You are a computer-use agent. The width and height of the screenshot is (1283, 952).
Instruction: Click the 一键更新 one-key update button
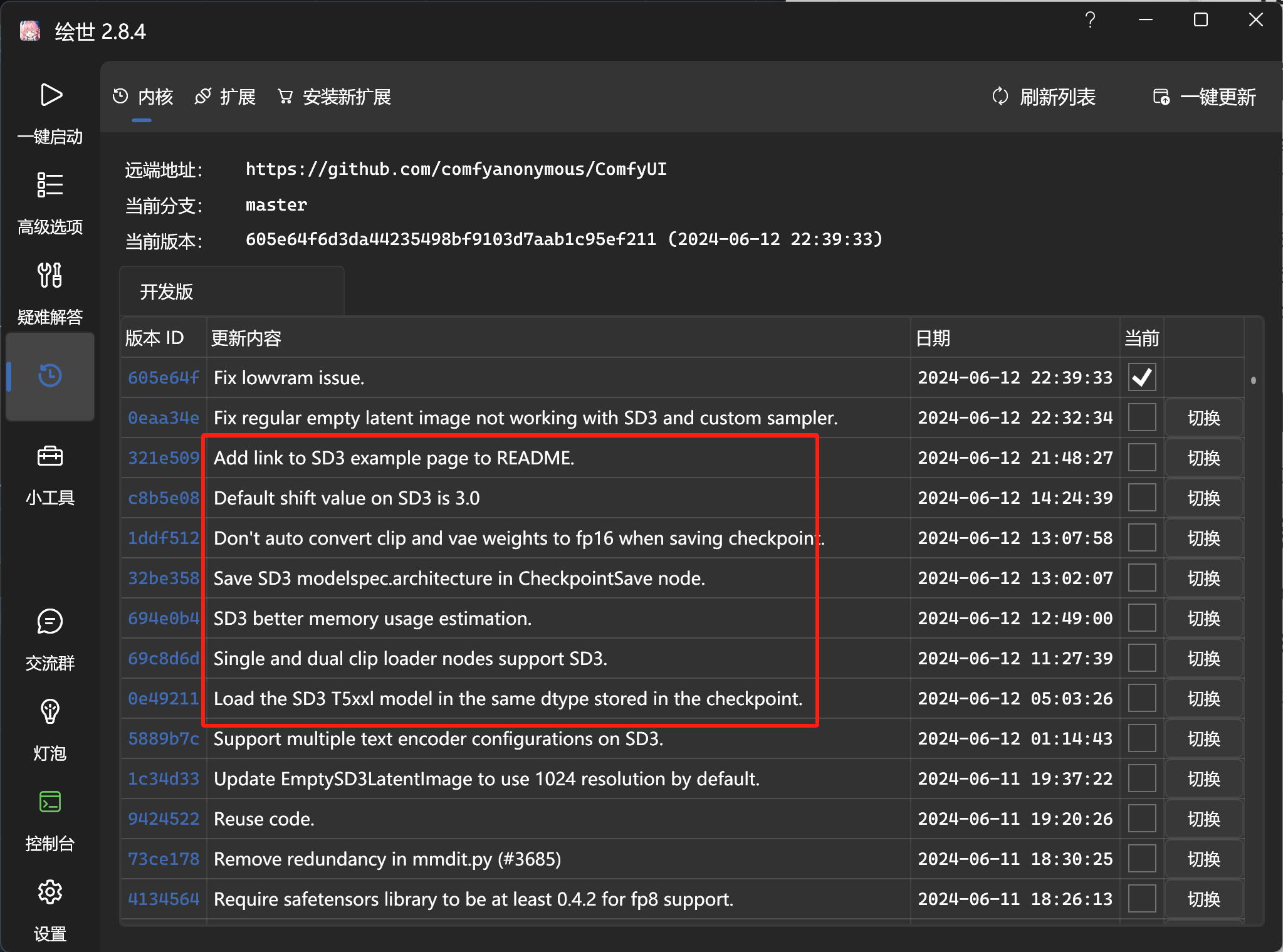(x=1204, y=97)
